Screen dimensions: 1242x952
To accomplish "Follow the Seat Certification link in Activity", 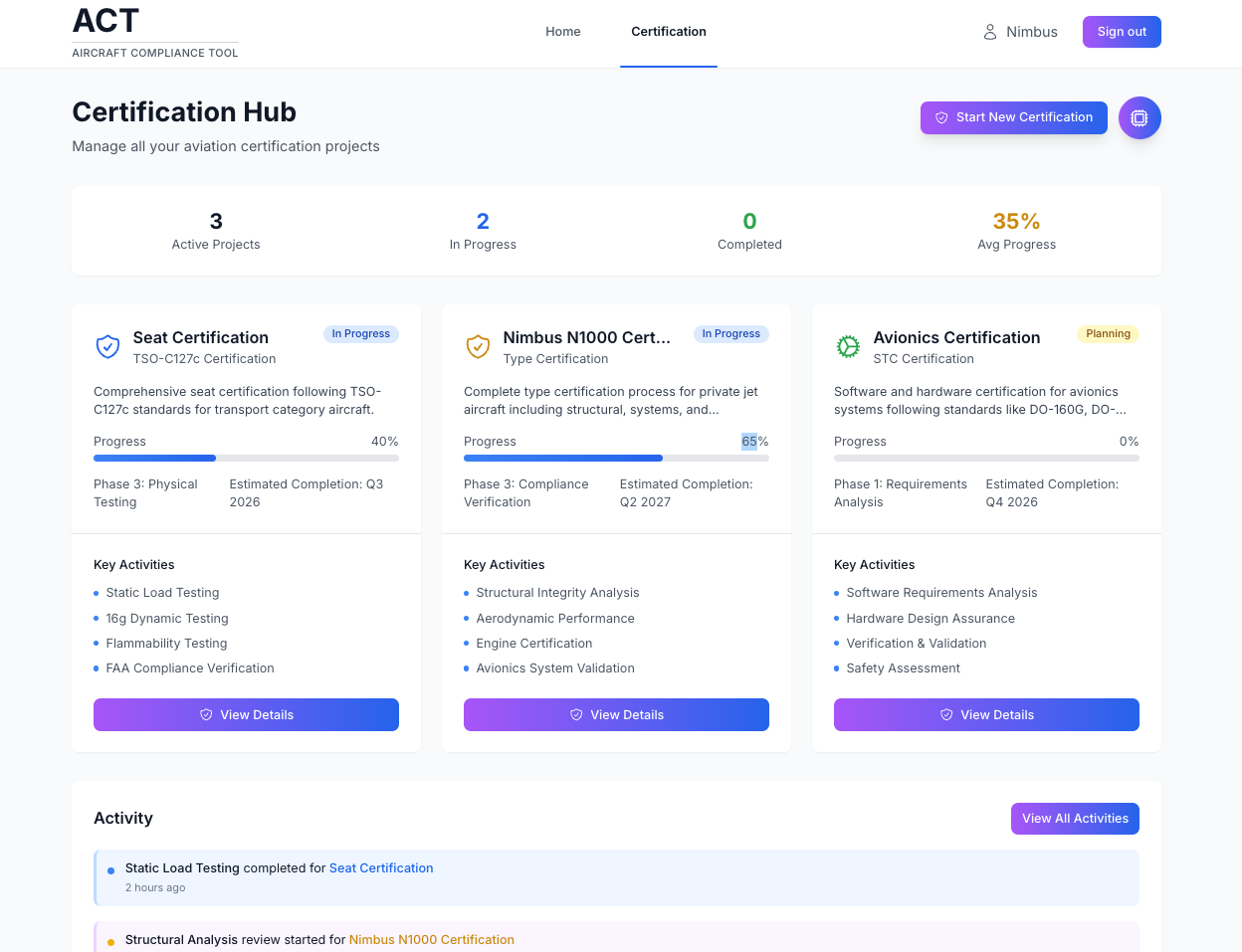I will coord(381,868).
